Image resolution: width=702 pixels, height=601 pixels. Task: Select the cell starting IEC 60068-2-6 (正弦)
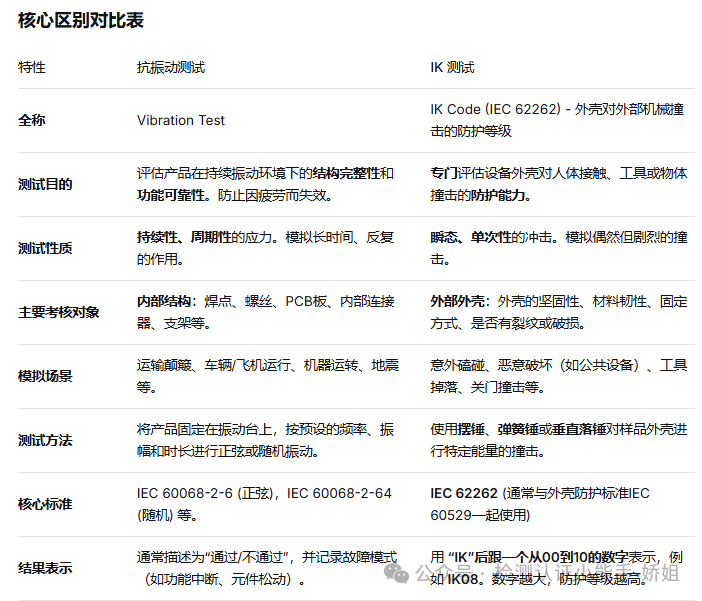coord(264,505)
